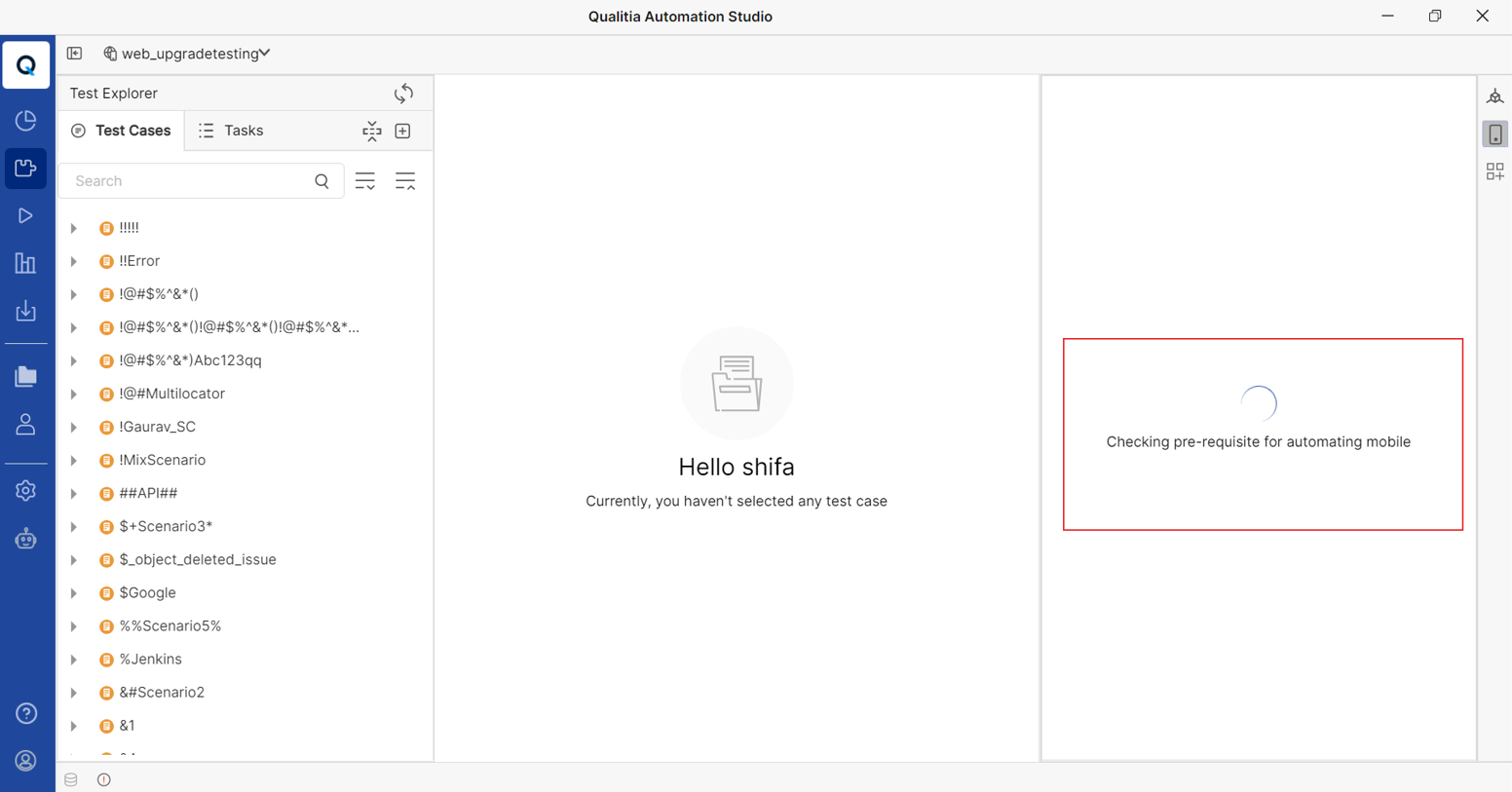
Task: Click the database icon in status bar
Action: click(x=71, y=779)
